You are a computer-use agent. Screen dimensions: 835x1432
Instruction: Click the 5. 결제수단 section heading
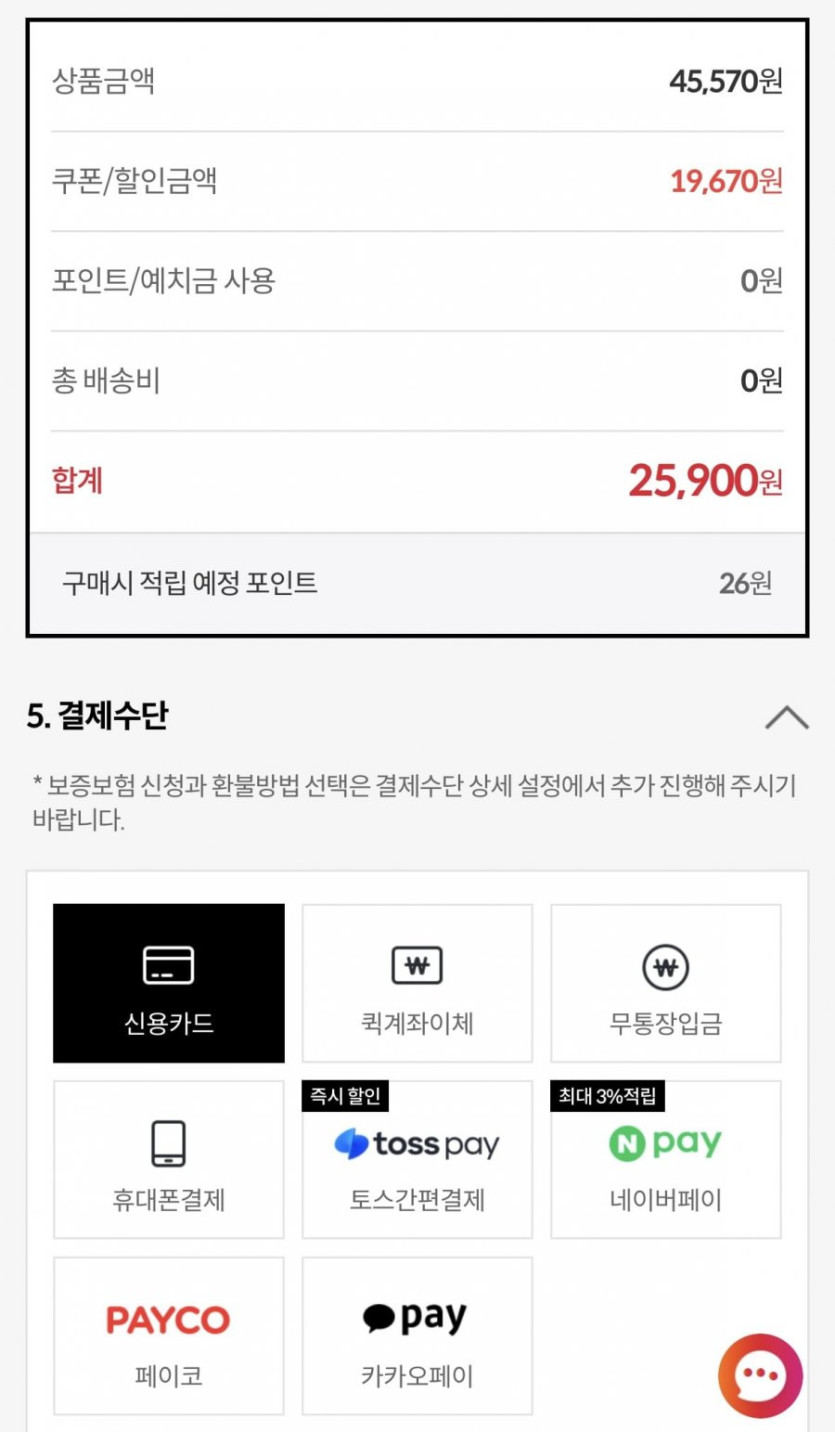[x=98, y=716]
